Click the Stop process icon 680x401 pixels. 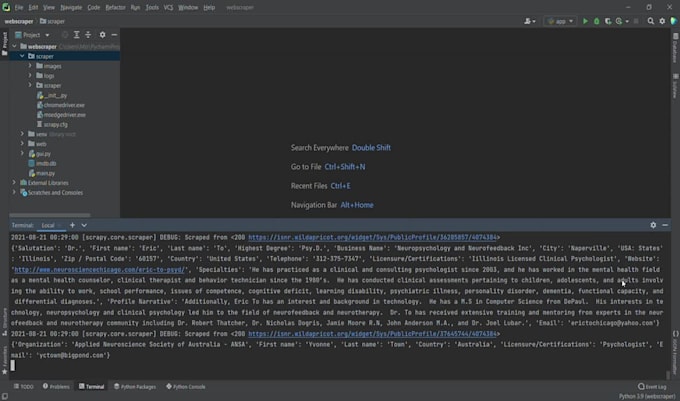pos(636,21)
